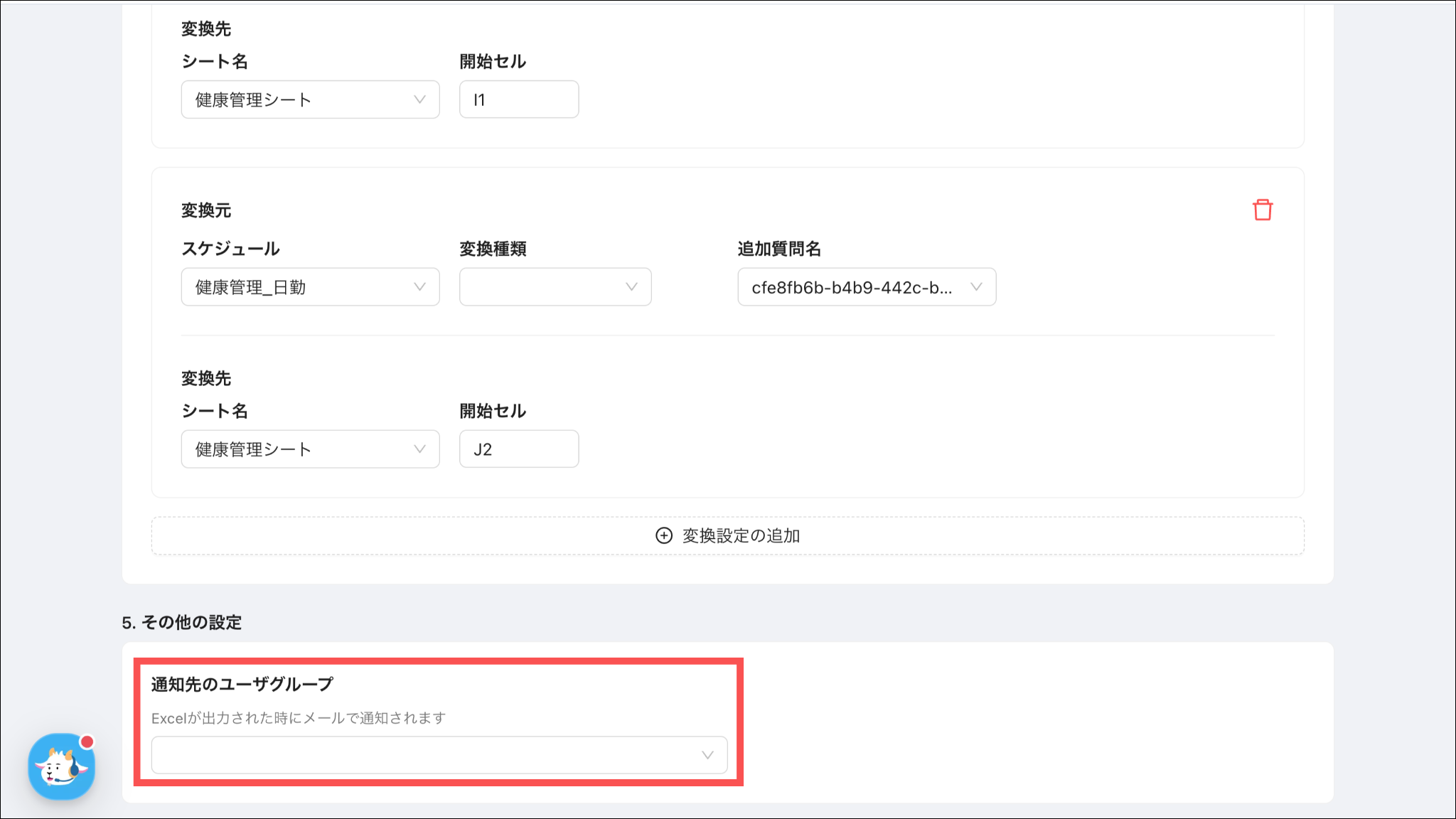Viewport: 1456px width, 819px height.
Task: Click the Excelが出力された時にメールで通知されます description
Action: [x=299, y=718]
